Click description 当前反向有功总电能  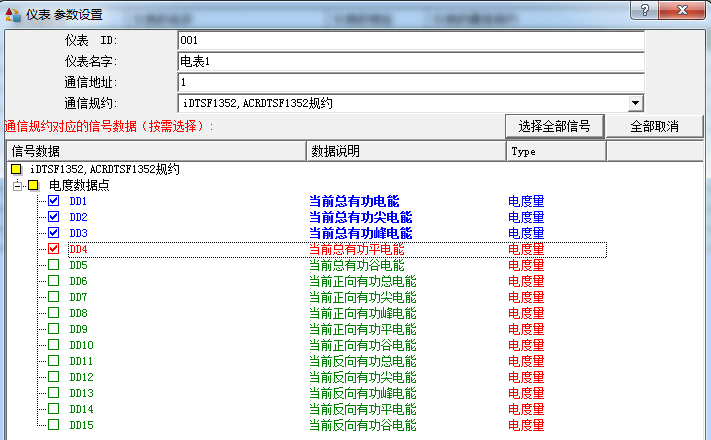(362, 361)
